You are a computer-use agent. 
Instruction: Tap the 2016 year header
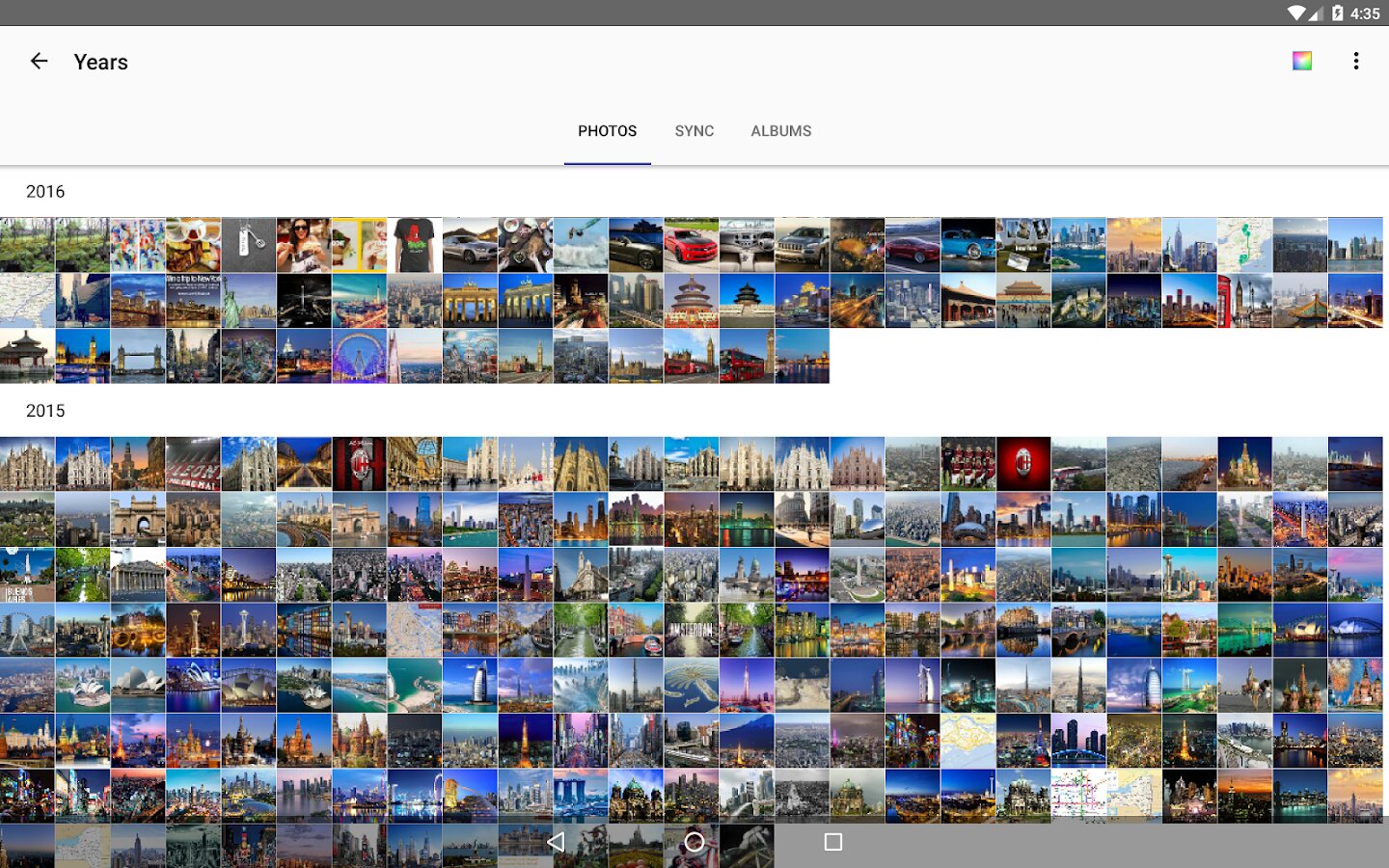(x=45, y=192)
